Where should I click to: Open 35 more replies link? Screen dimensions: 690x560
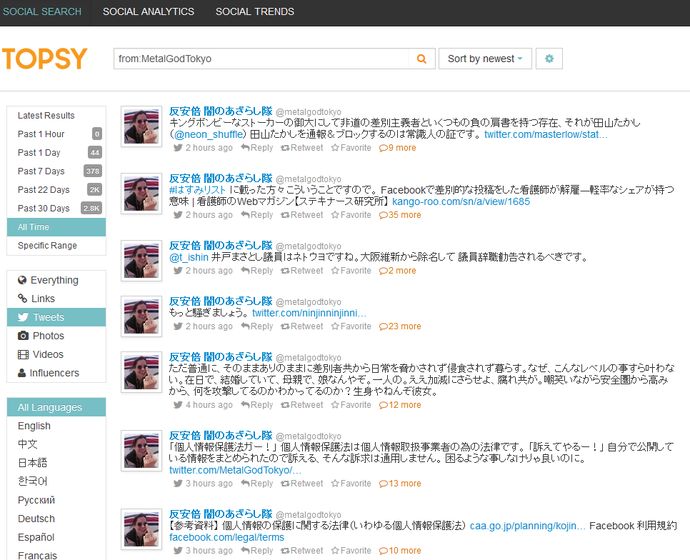(400, 215)
